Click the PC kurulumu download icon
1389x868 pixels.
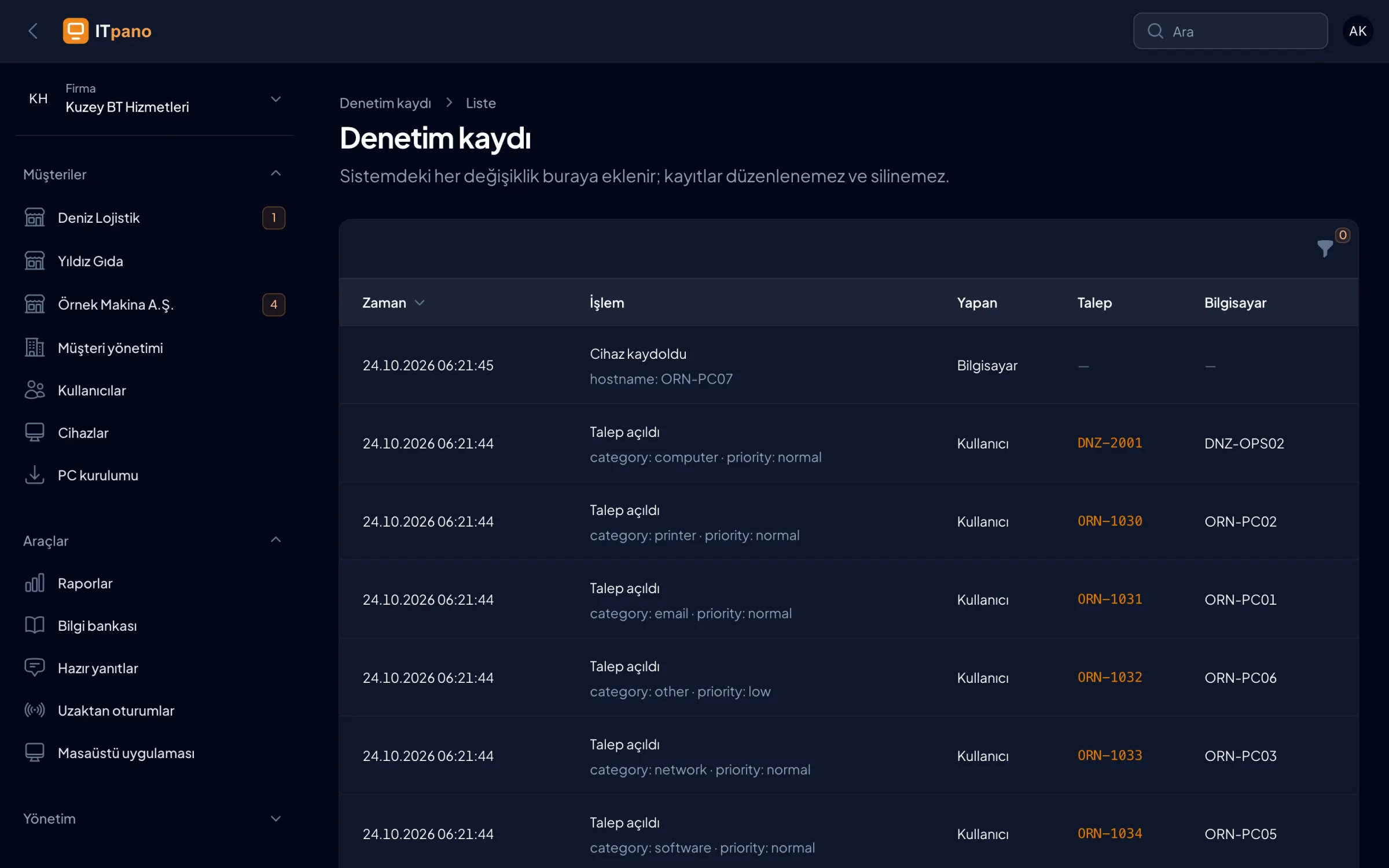coord(34,475)
